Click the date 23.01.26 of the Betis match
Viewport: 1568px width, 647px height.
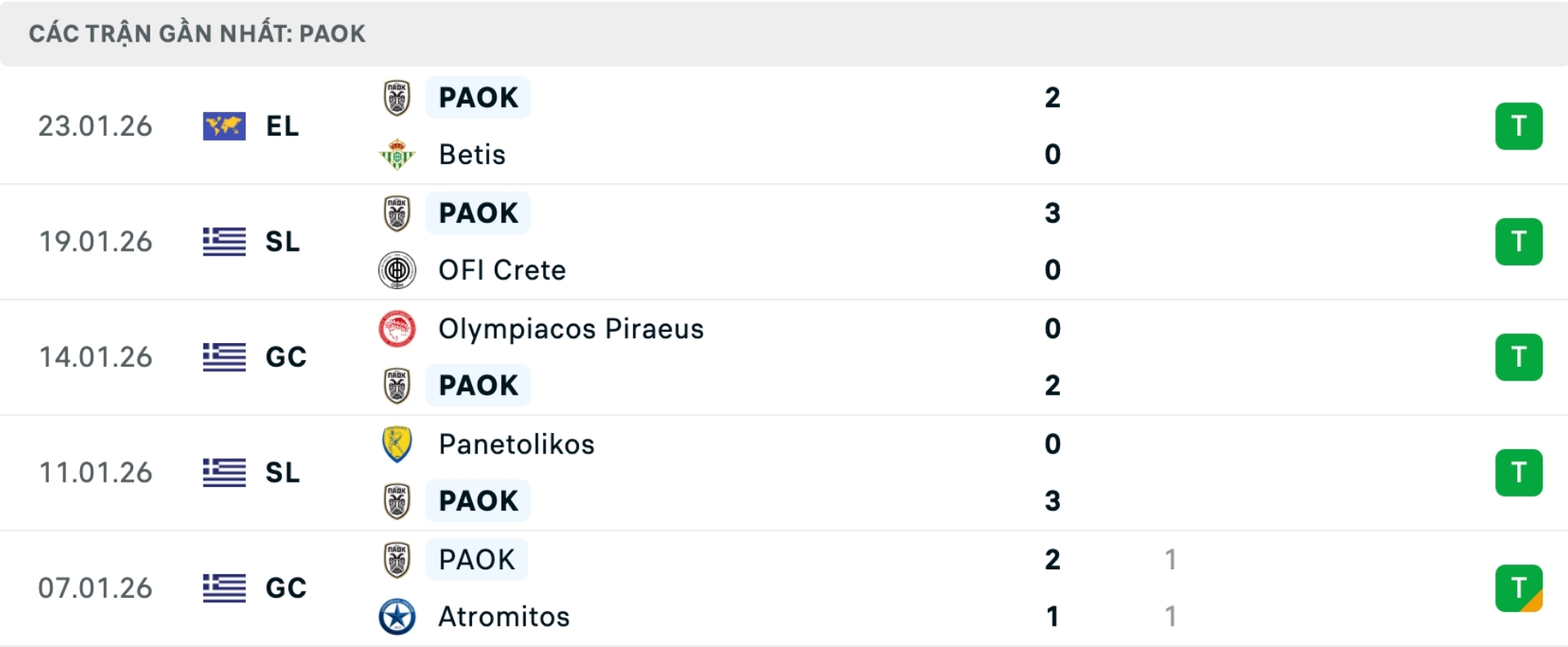96,127
